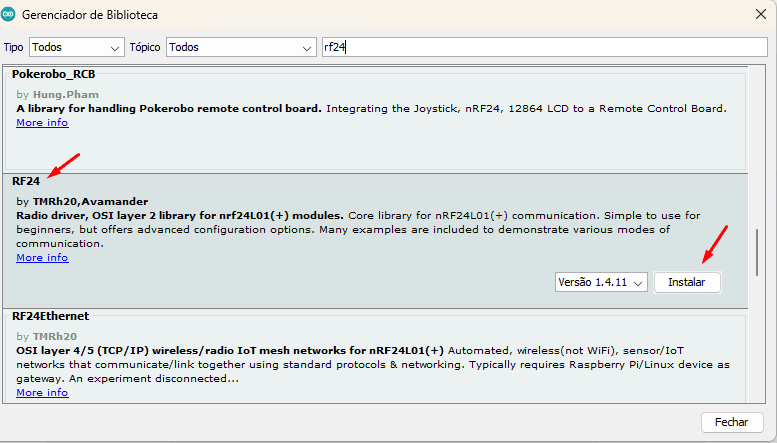Open More info link for Pokerobo_RCB
The image size is (777, 443).
click(42, 122)
